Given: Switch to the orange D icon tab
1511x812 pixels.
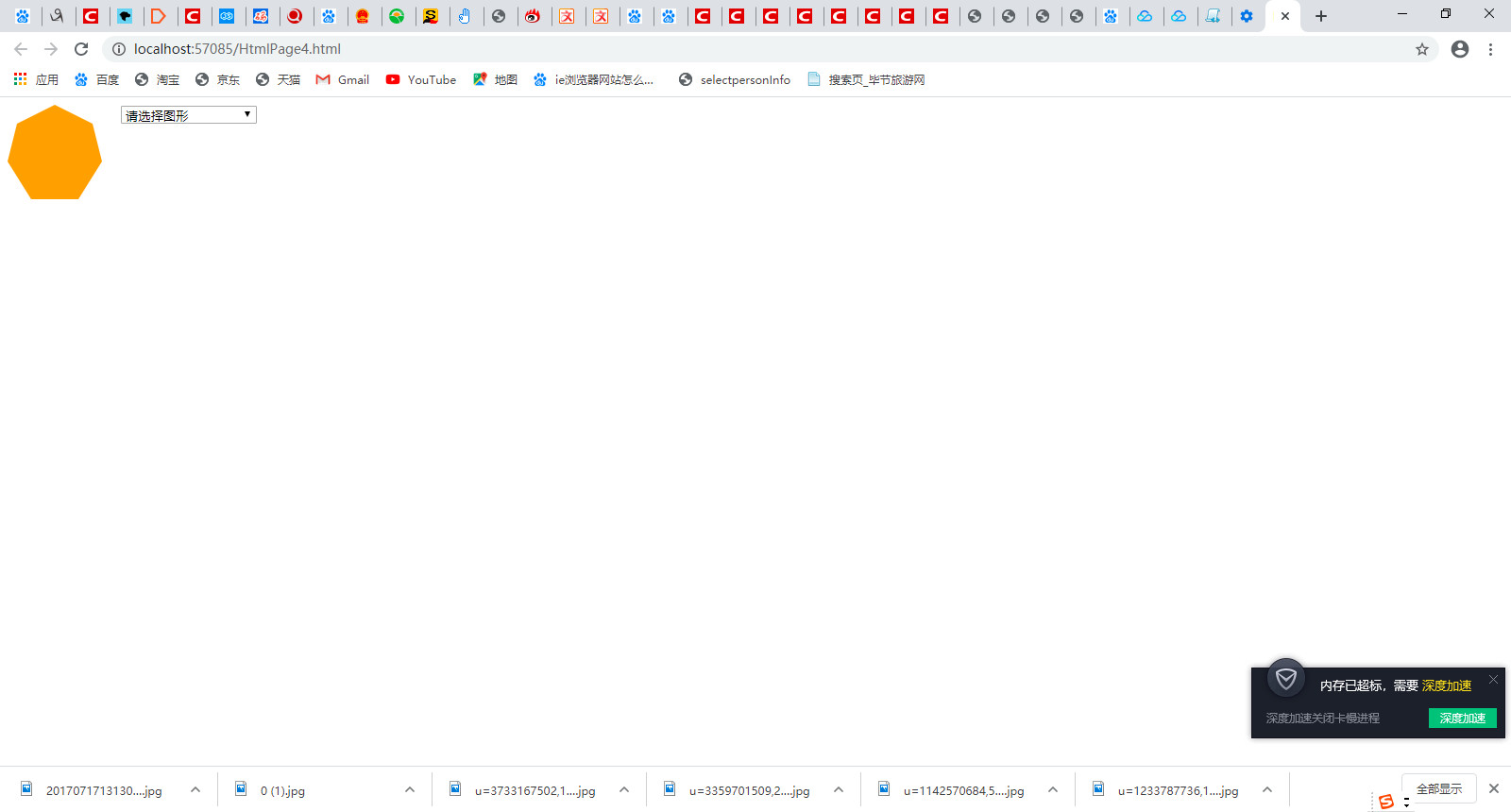Looking at the screenshot, I should tap(159, 16).
